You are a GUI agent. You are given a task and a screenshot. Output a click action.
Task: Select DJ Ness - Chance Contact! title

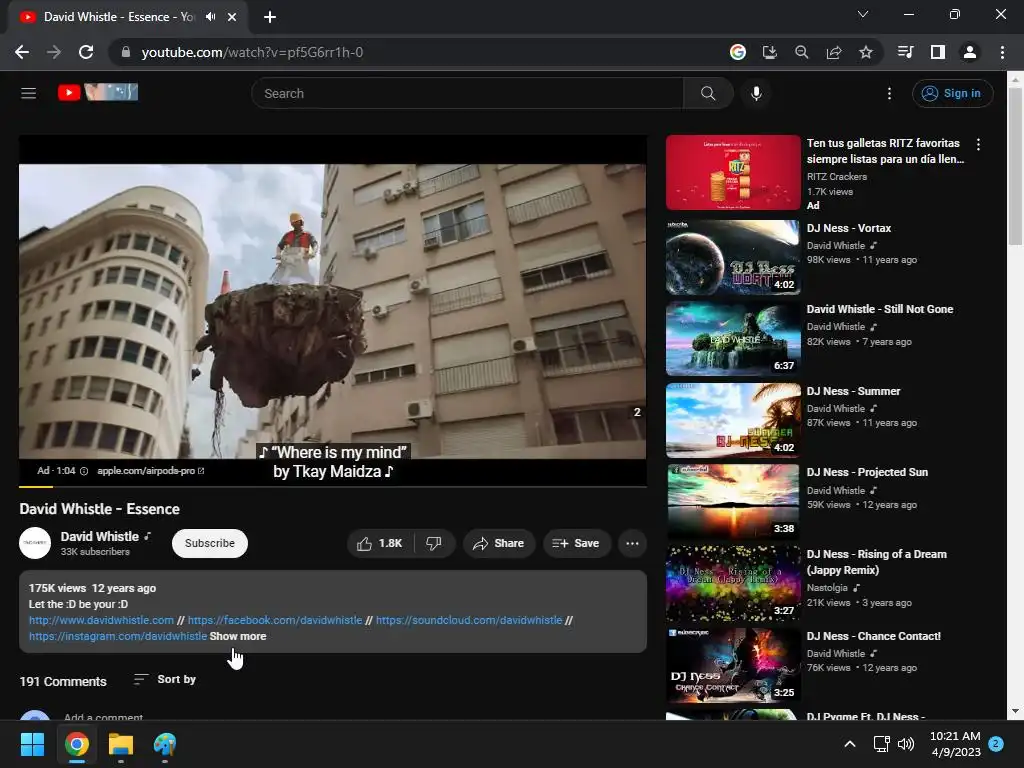pos(874,636)
